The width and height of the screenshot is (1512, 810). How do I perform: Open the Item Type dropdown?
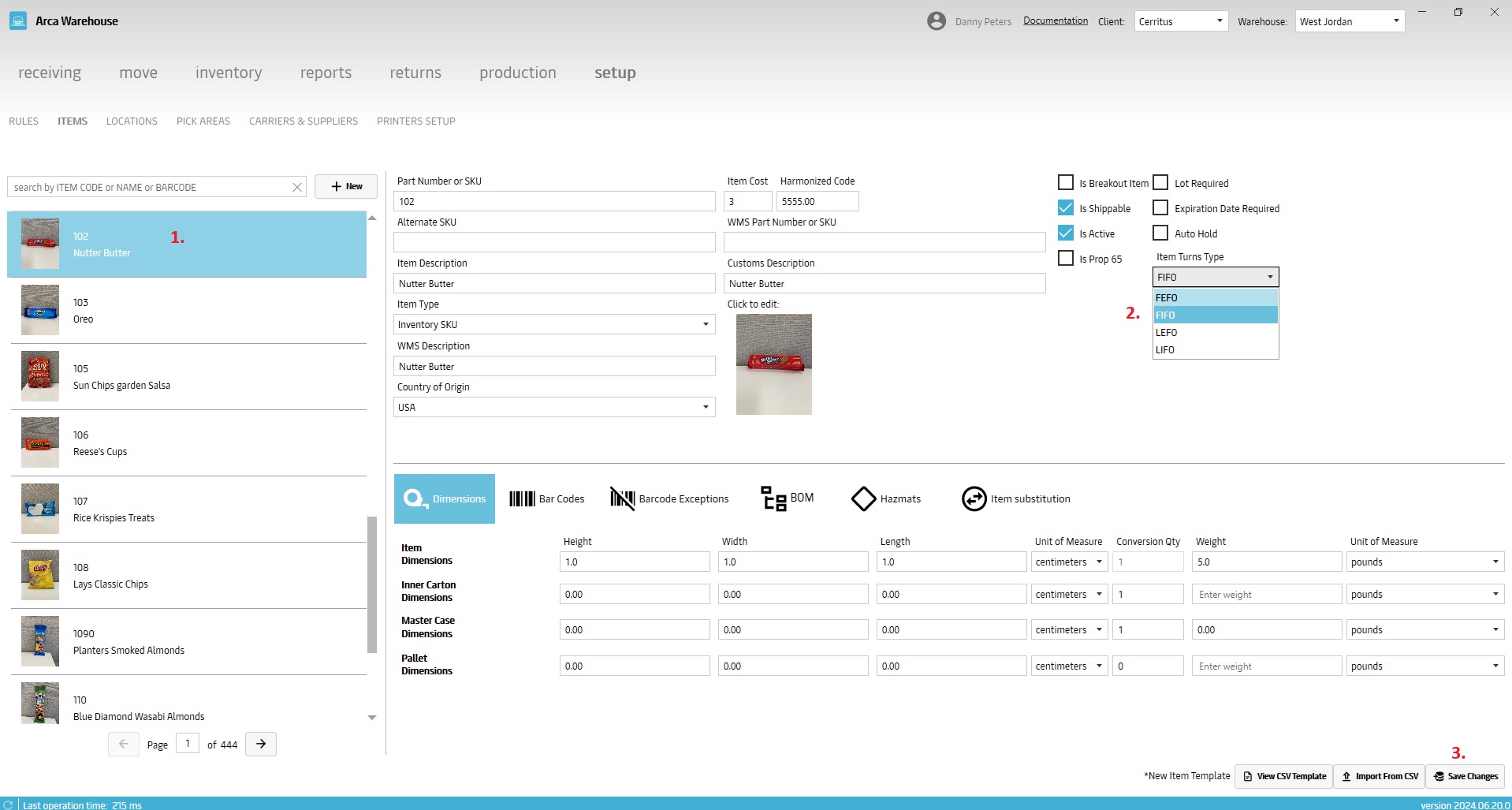(x=554, y=324)
